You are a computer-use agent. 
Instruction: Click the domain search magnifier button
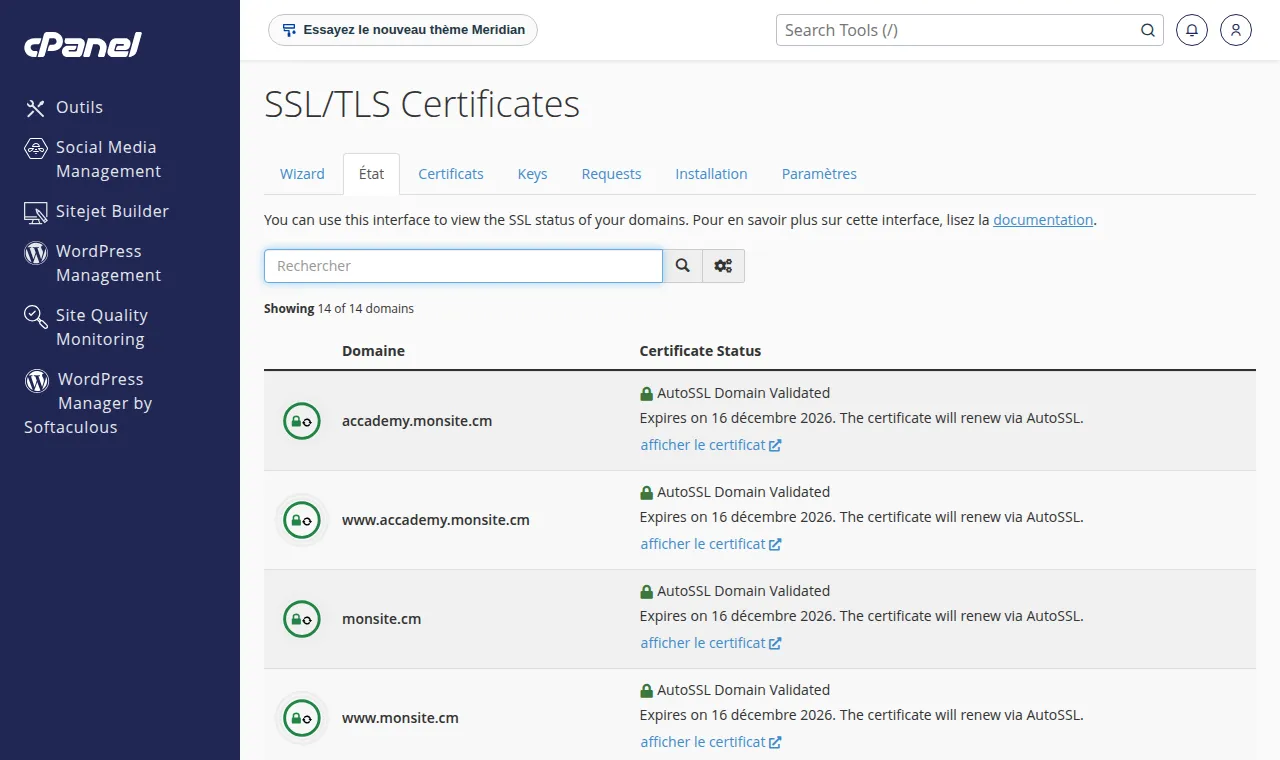[x=683, y=266]
